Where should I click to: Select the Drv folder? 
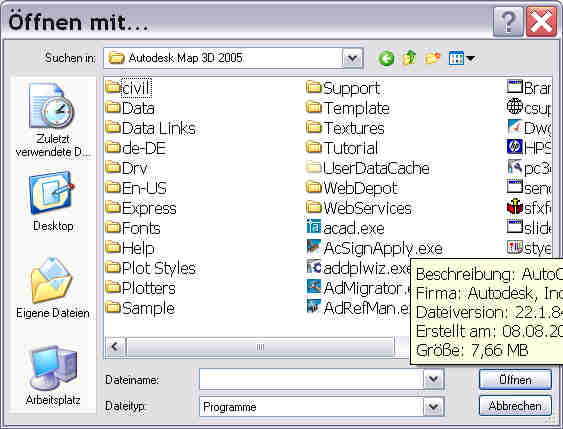tap(126, 168)
